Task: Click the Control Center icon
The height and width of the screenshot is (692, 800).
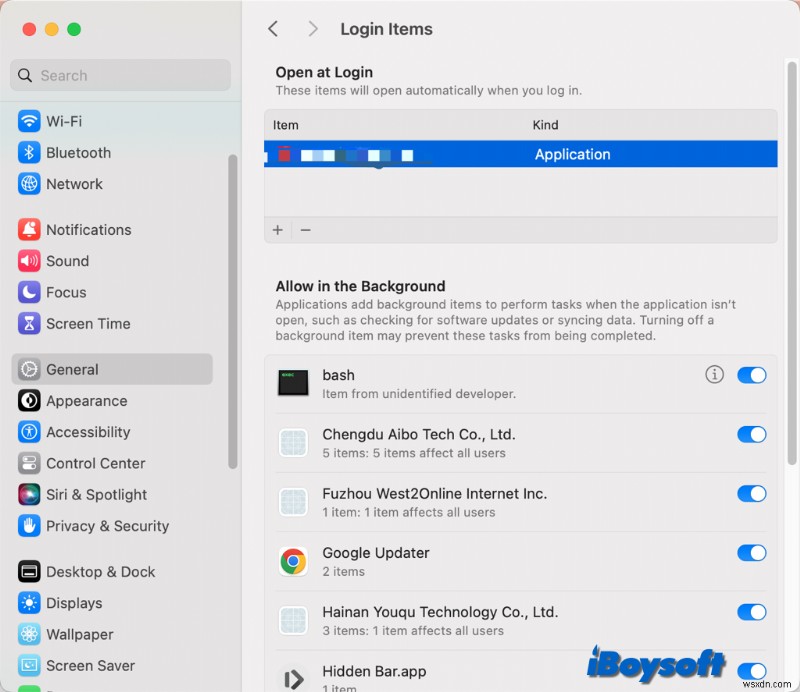Action: pyautogui.click(x=29, y=463)
